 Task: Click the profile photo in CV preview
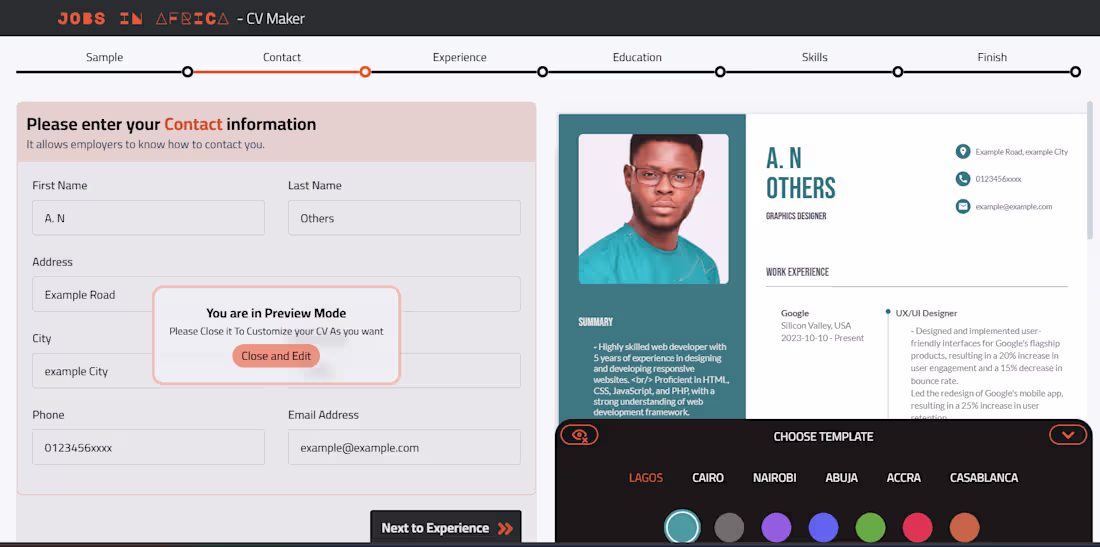coord(653,209)
